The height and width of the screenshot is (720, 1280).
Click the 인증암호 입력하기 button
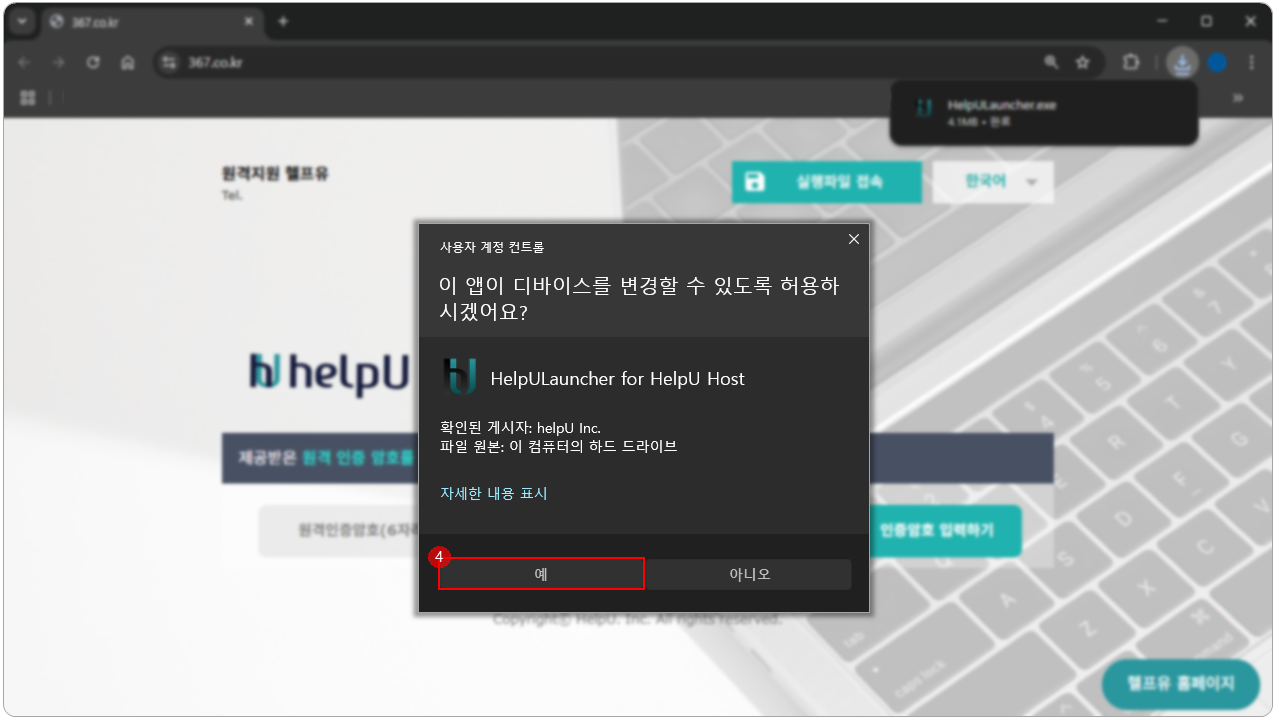coord(936,530)
